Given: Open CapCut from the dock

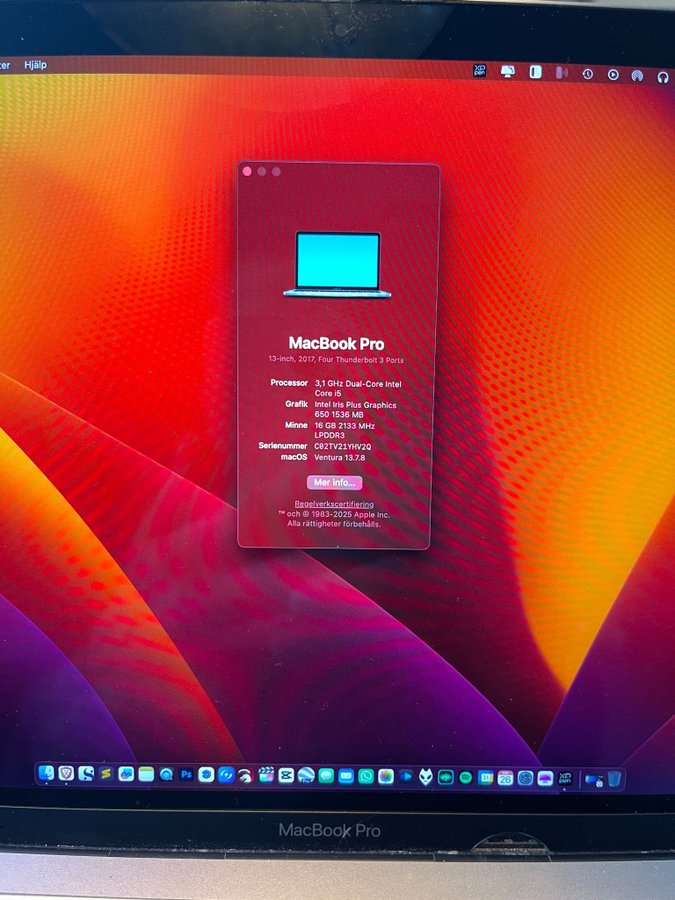Looking at the screenshot, I should pos(286,776).
